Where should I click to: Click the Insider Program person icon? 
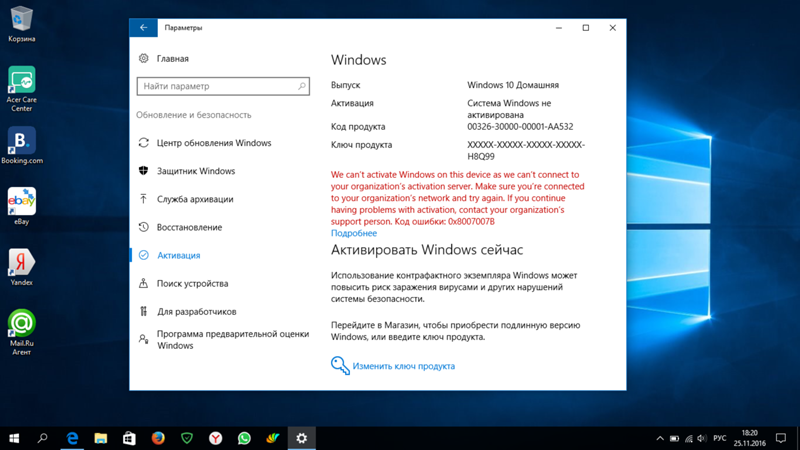click(x=143, y=339)
